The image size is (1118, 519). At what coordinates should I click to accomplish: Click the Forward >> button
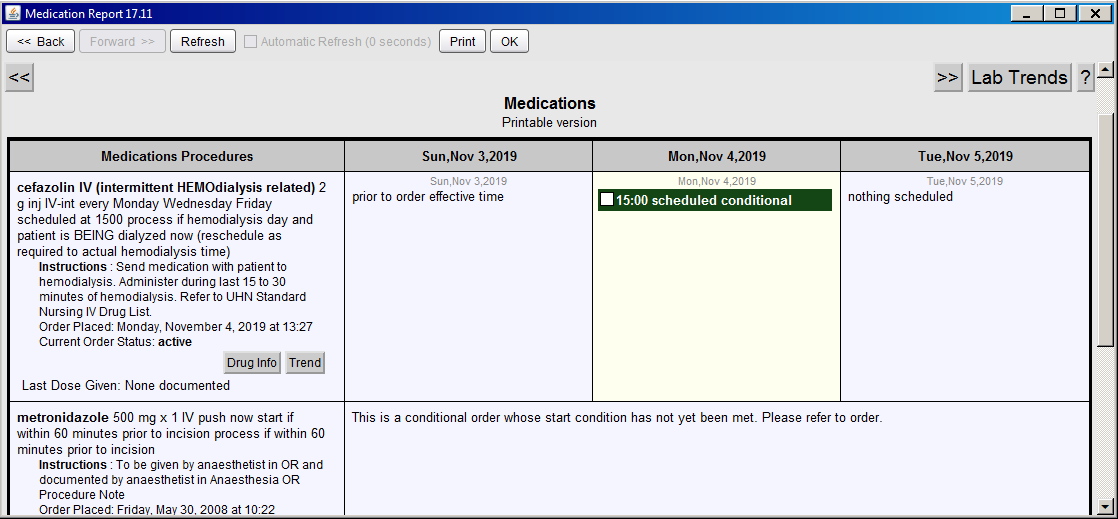tap(123, 41)
